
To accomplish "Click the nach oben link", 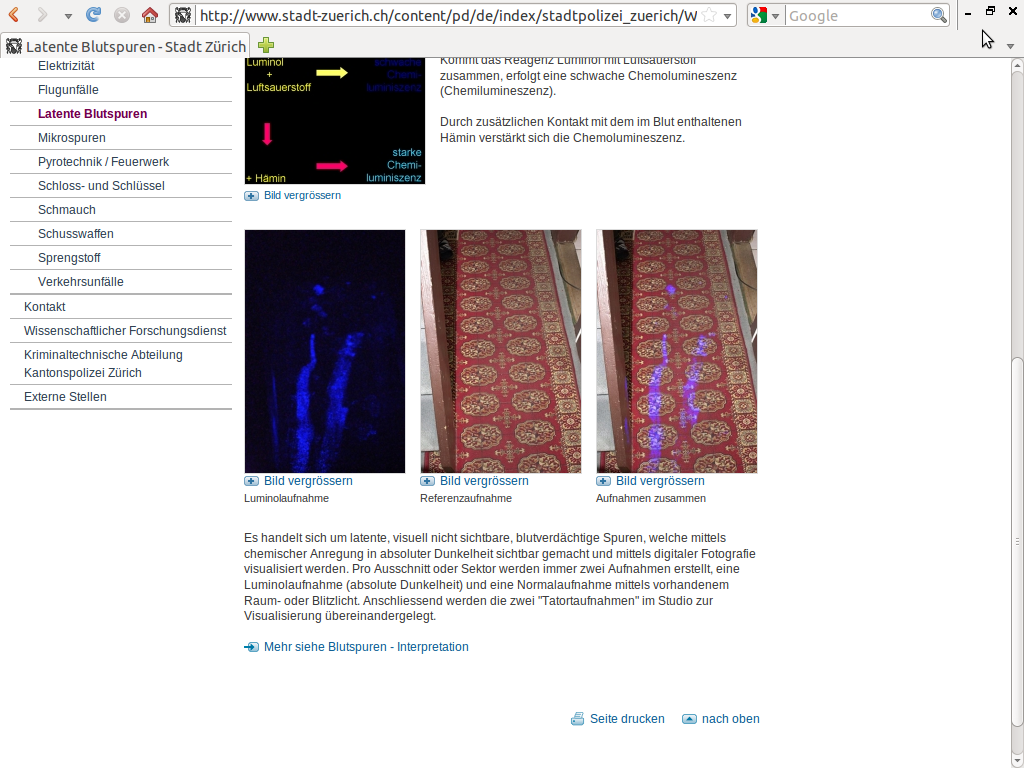I will point(730,719).
